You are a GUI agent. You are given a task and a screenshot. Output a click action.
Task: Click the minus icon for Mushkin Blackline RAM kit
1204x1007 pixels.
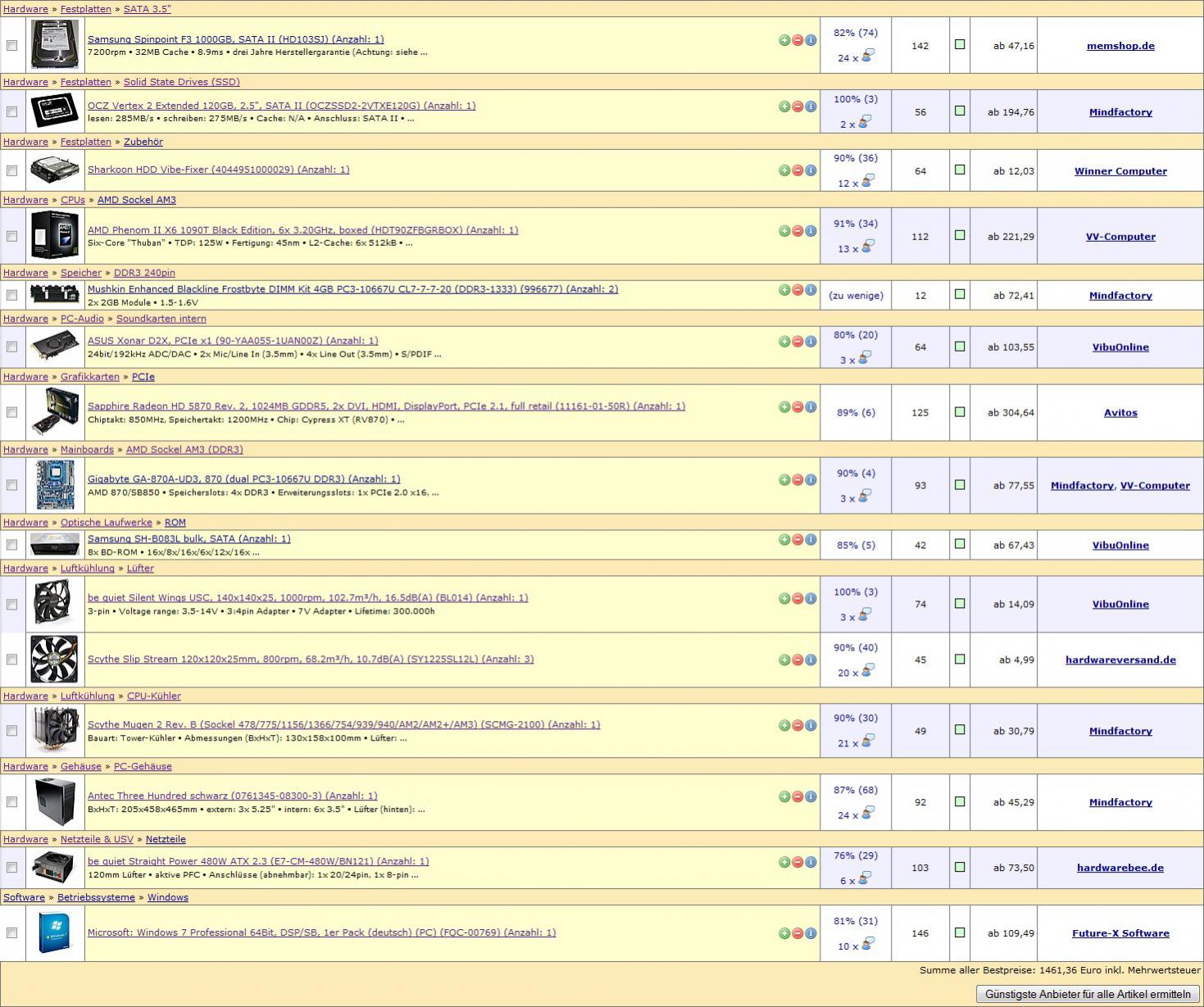(x=797, y=289)
